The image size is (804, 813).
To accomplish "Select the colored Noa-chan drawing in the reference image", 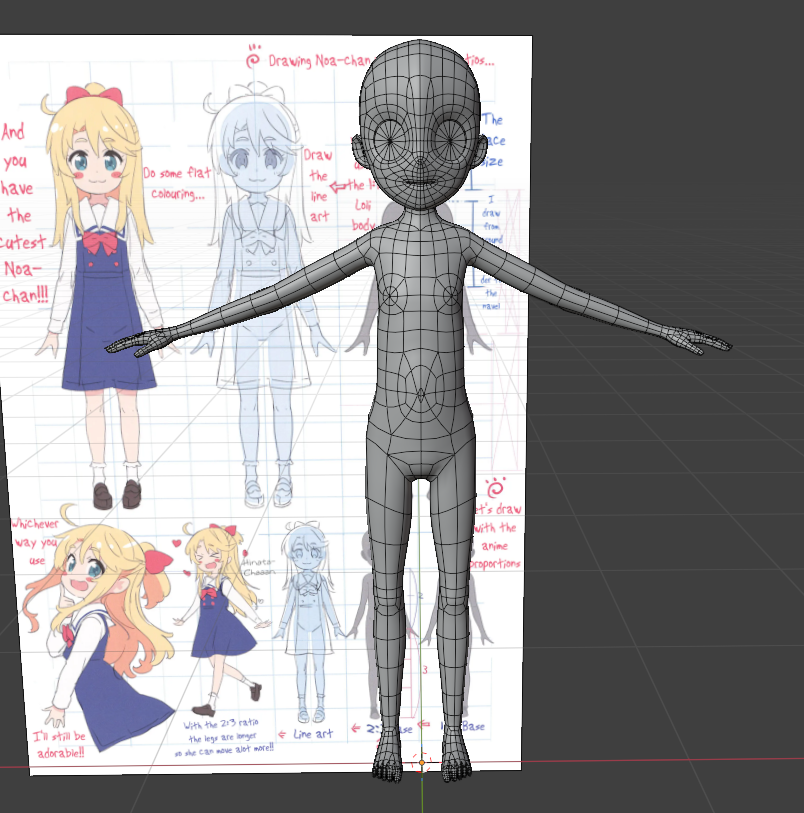I will pyautogui.click(x=97, y=296).
